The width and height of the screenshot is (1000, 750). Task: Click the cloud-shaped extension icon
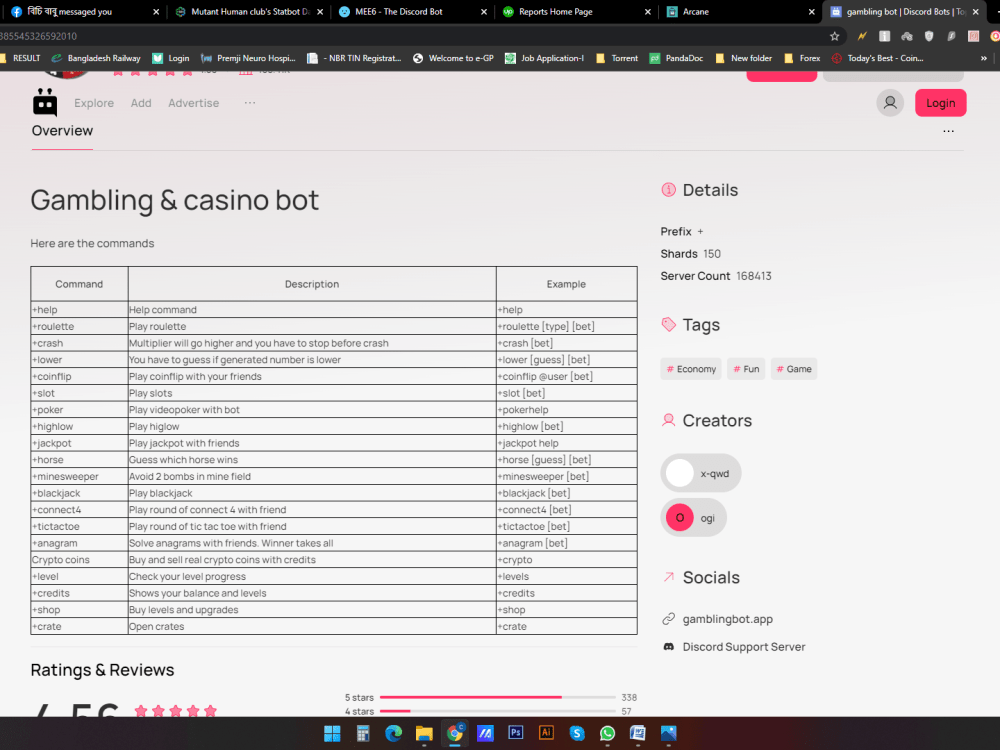pos(907,36)
